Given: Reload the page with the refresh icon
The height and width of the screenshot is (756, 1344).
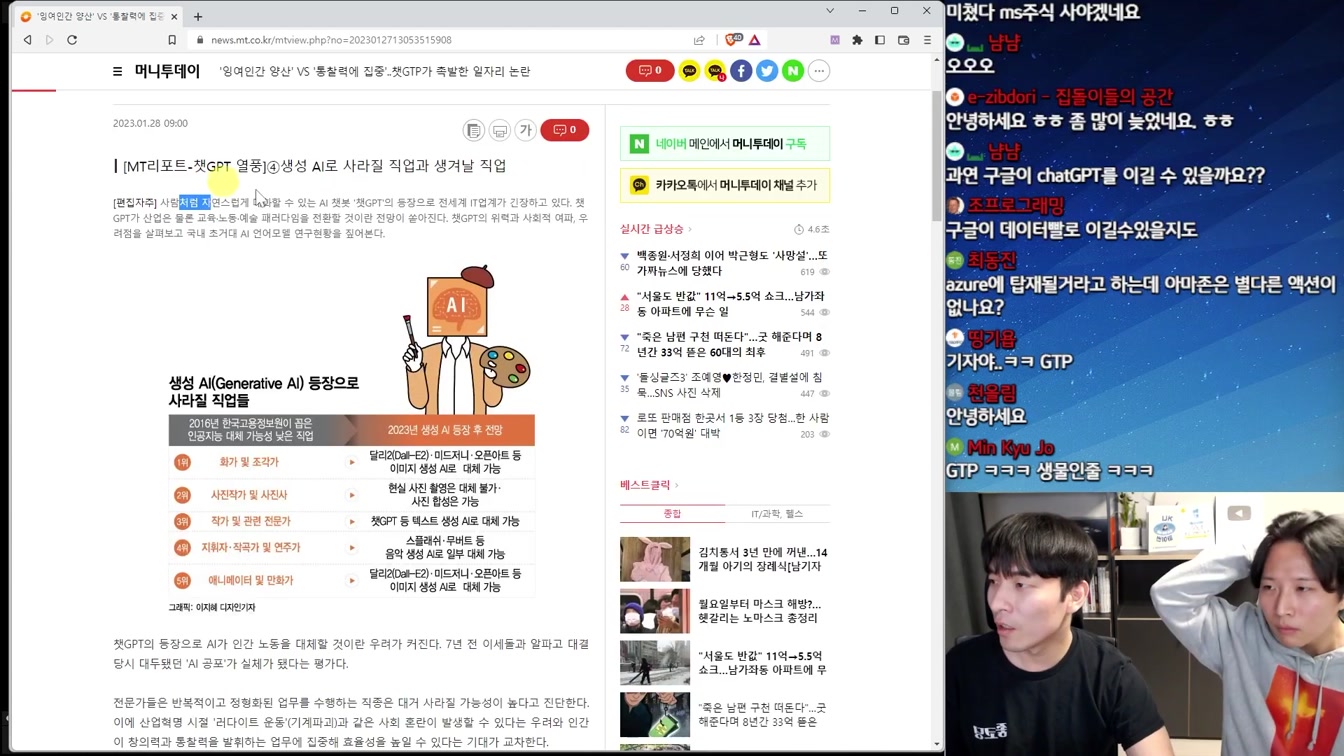Looking at the screenshot, I should pyautogui.click(x=72, y=40).
